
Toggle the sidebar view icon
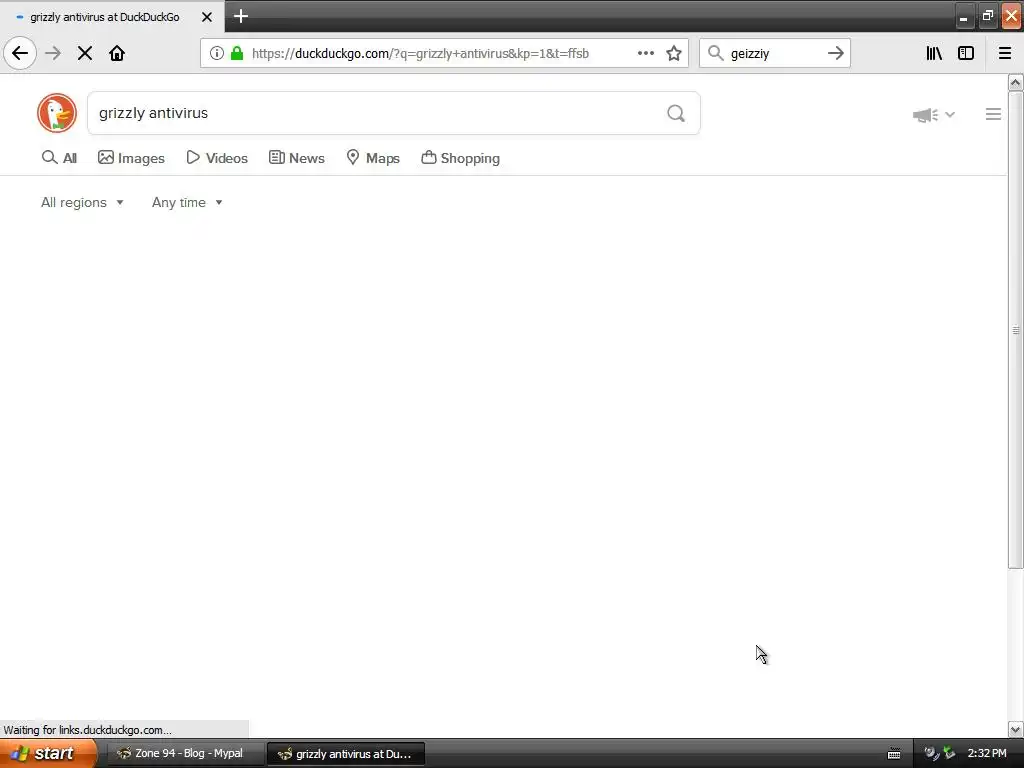(x=966, y=53)
